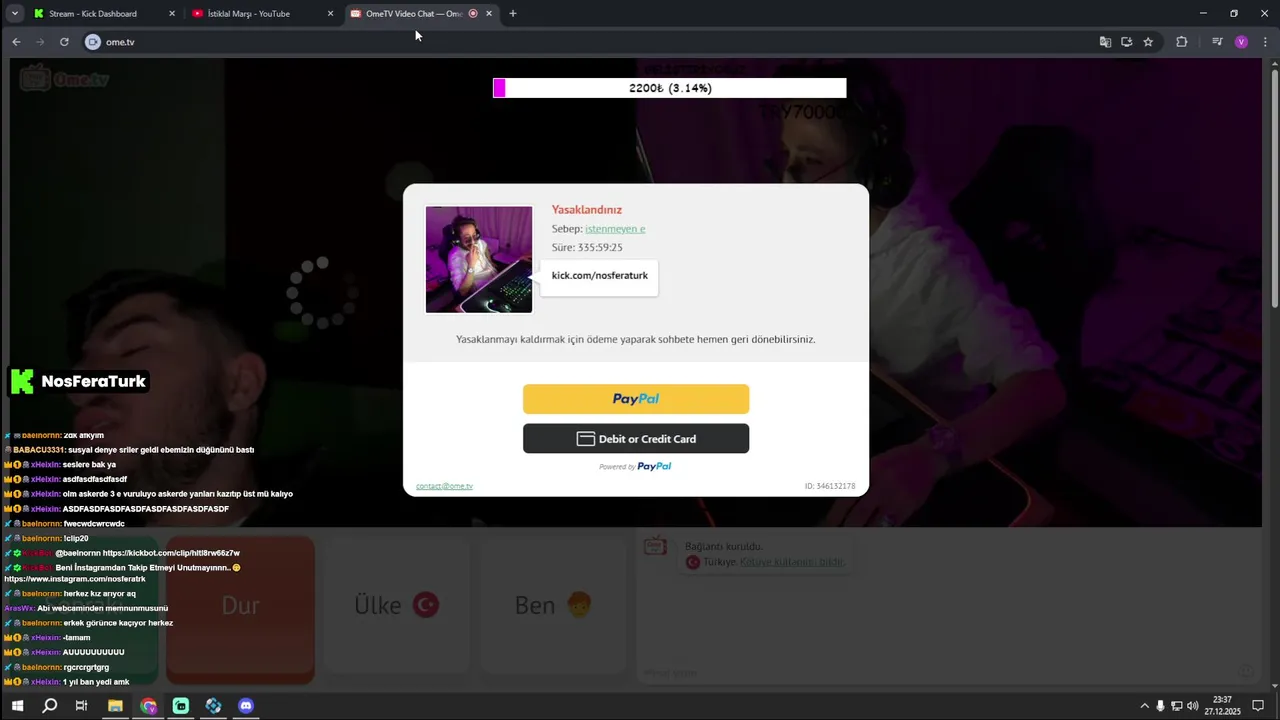Open the volume speaker tray icon

pos(1192,706)
